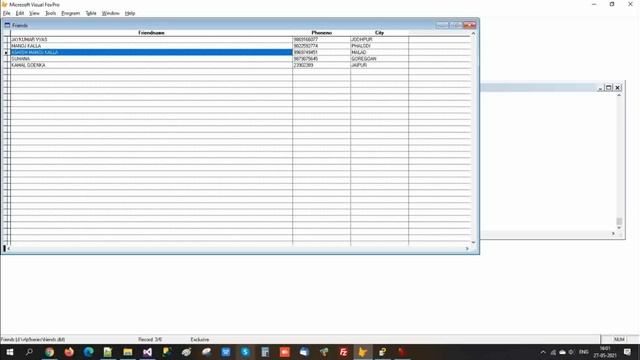Click the NUM indicator in status bar
This screenshot has height=360, width=640.
[x=619, y=340]
